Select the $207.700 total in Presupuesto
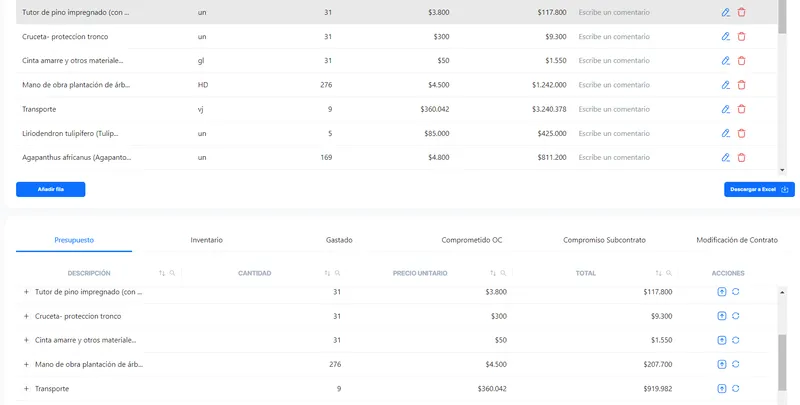The width and height of the screenshot is (800, 405). tap(658, 365)
